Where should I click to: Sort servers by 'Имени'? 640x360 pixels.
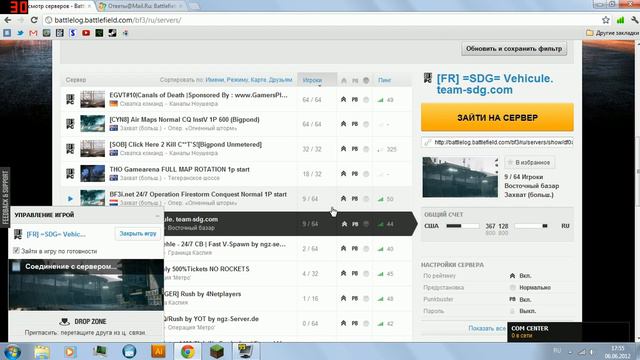click(215, 80)
